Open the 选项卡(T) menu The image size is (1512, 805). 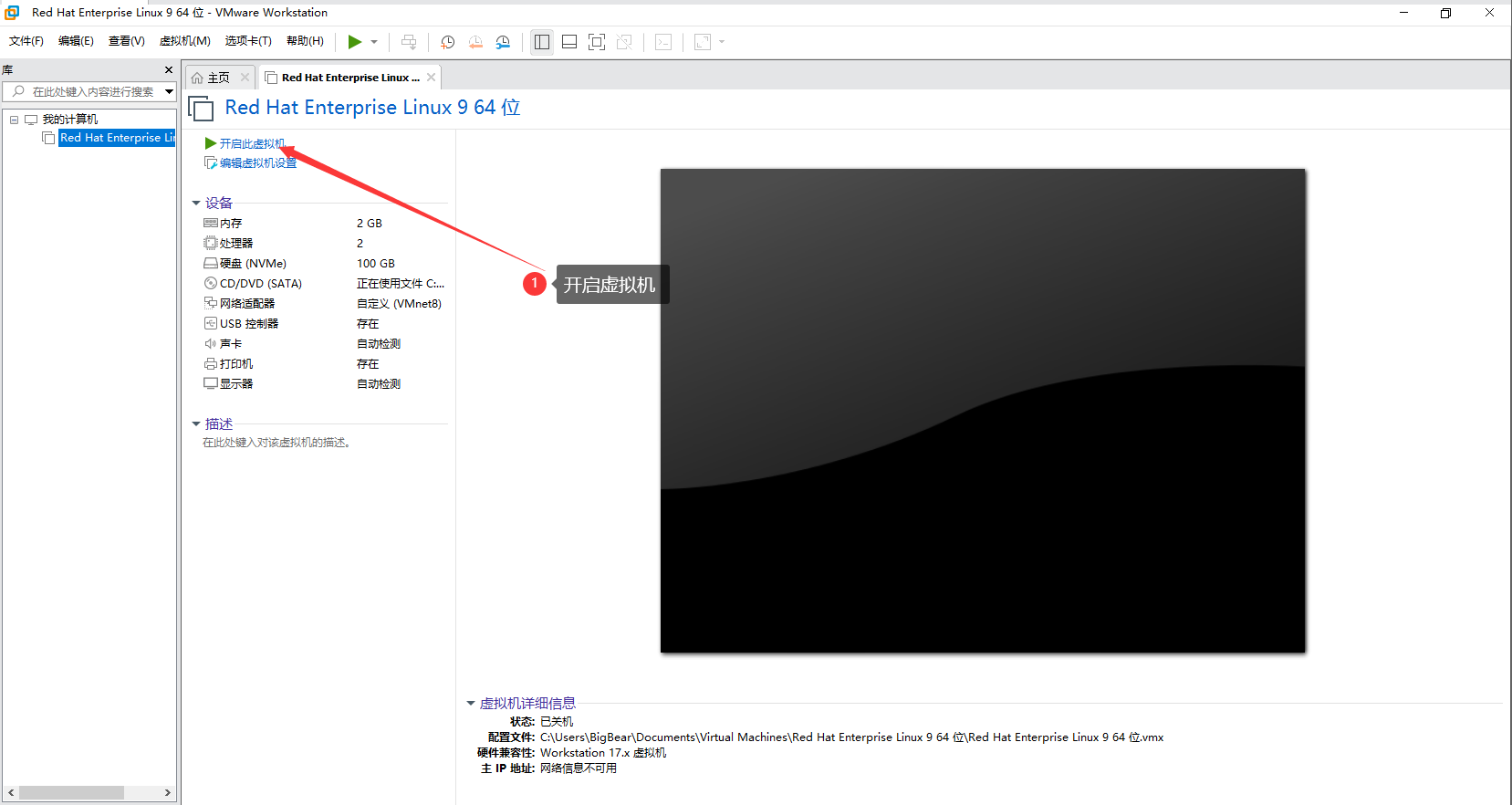click(248, 41)
